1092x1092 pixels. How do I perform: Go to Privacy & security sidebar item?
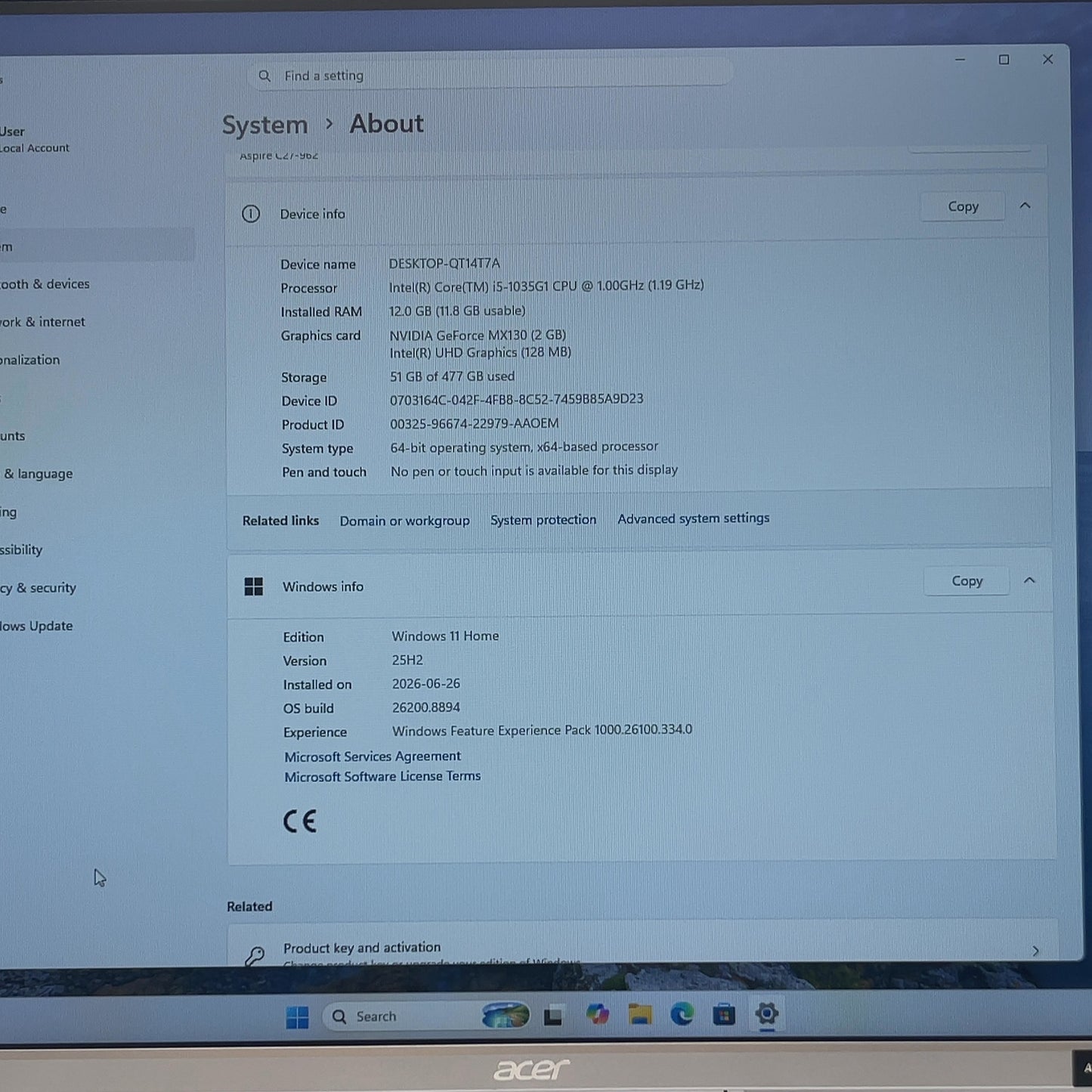click(38, 588)
